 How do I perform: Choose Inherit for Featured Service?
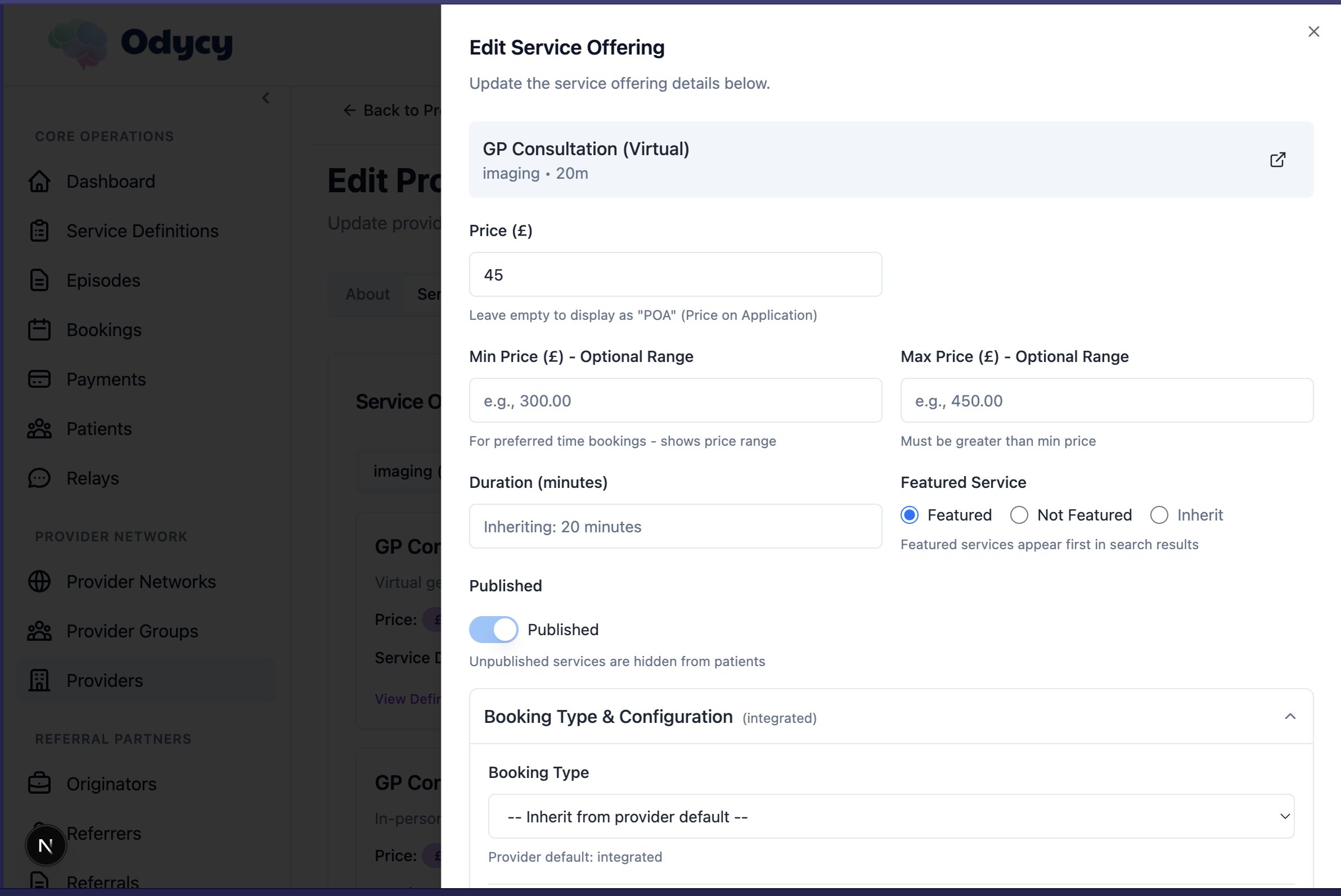(1159, 515)
